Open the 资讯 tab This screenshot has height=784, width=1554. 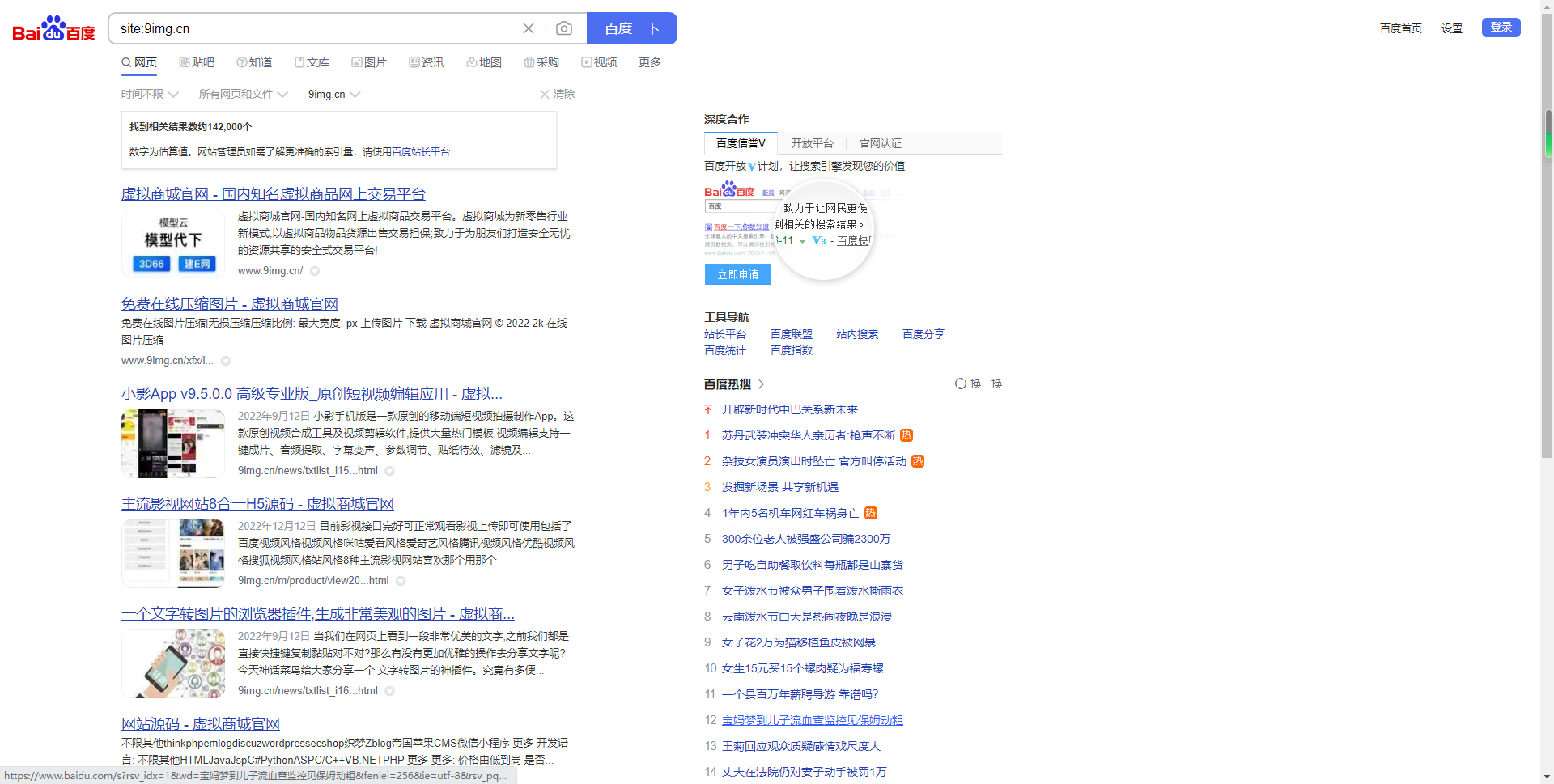tap(427, 62)
